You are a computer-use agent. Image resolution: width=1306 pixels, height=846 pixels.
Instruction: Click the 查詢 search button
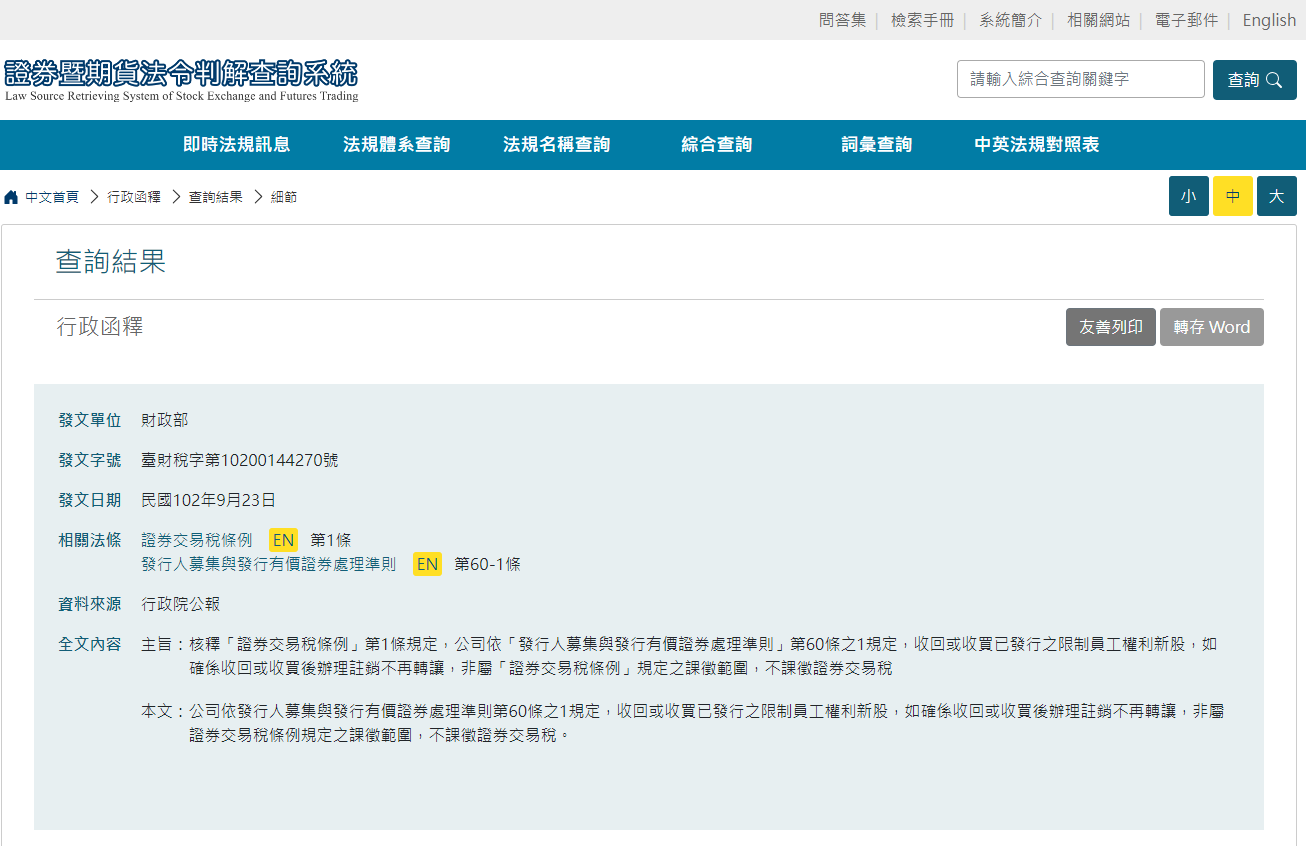coord(1254,80)
